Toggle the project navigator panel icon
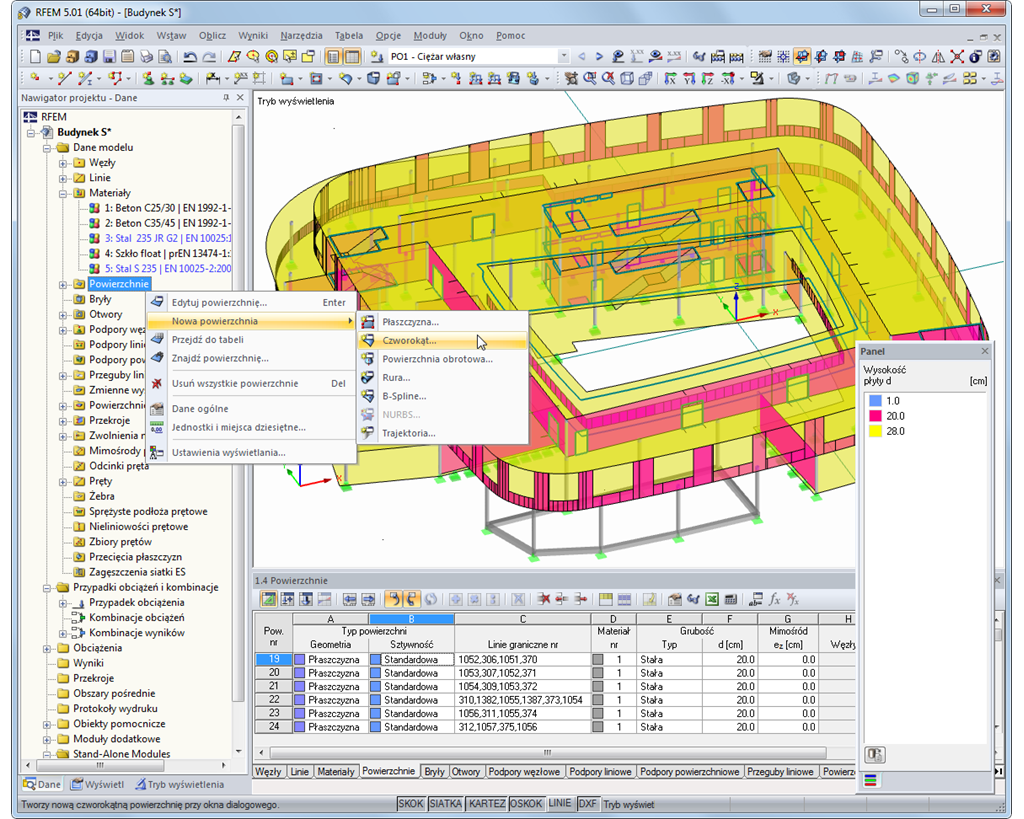The width and height of the screenshot is (1024, 819). 333,57
